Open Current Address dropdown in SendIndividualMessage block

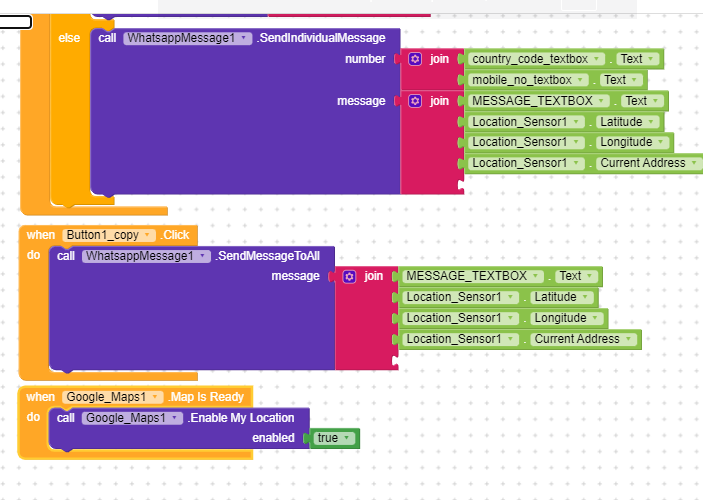coord(649,163)
